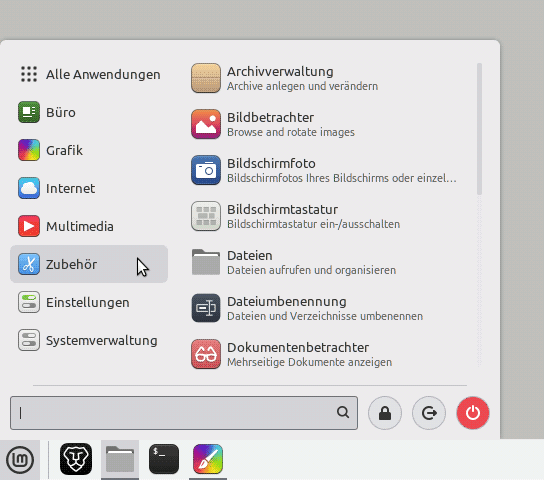Viewport: 544px width, 480px height.
Task: Open Linux Mint menu button in panel
Action: point(20,460)
